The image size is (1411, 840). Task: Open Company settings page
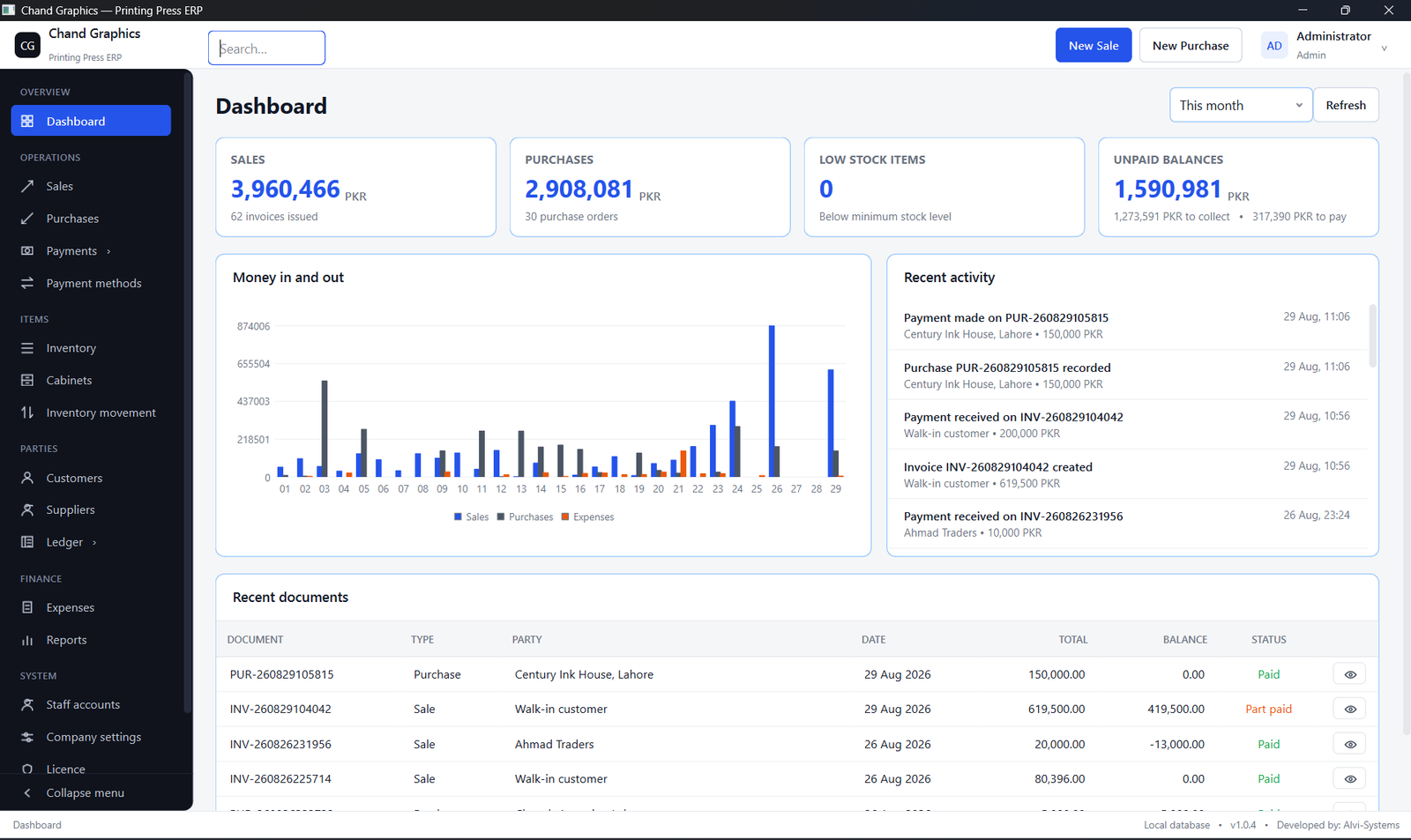91,737
